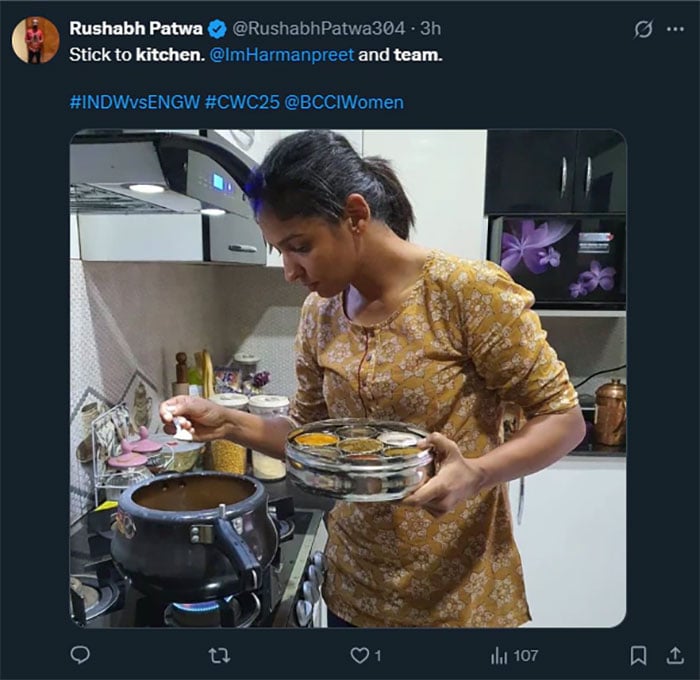Click the Grok explain-post icon
Screen dimensions: 700x680
click(644, 29)
